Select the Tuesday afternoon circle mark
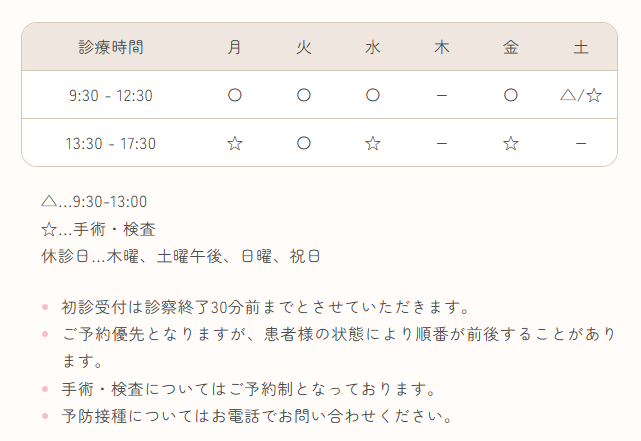The height and width of the screenshot is (441, 641). (x=304, y=144)
